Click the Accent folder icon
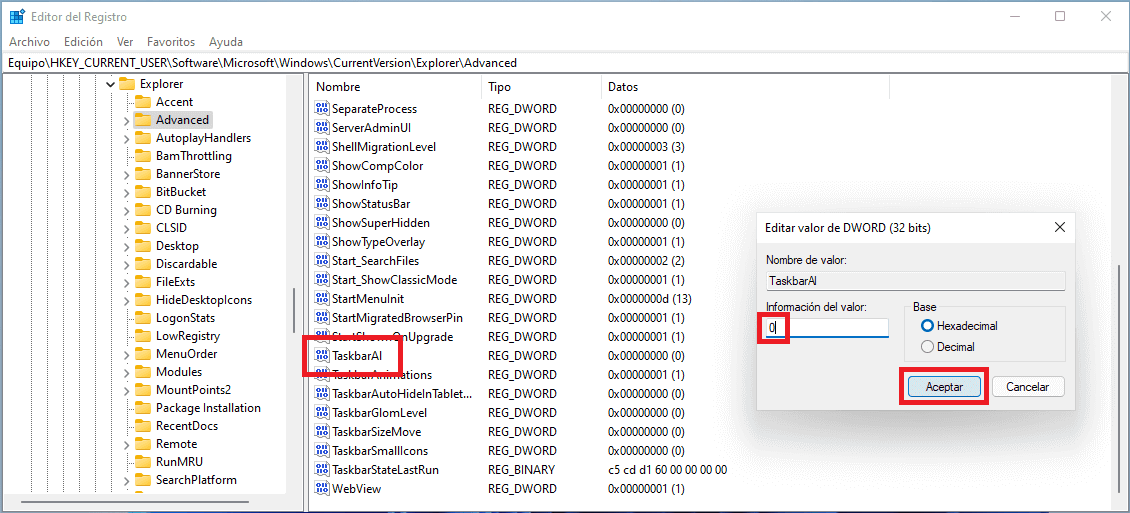The height and width of the screenshot is (513, 1130). point(143,102)
